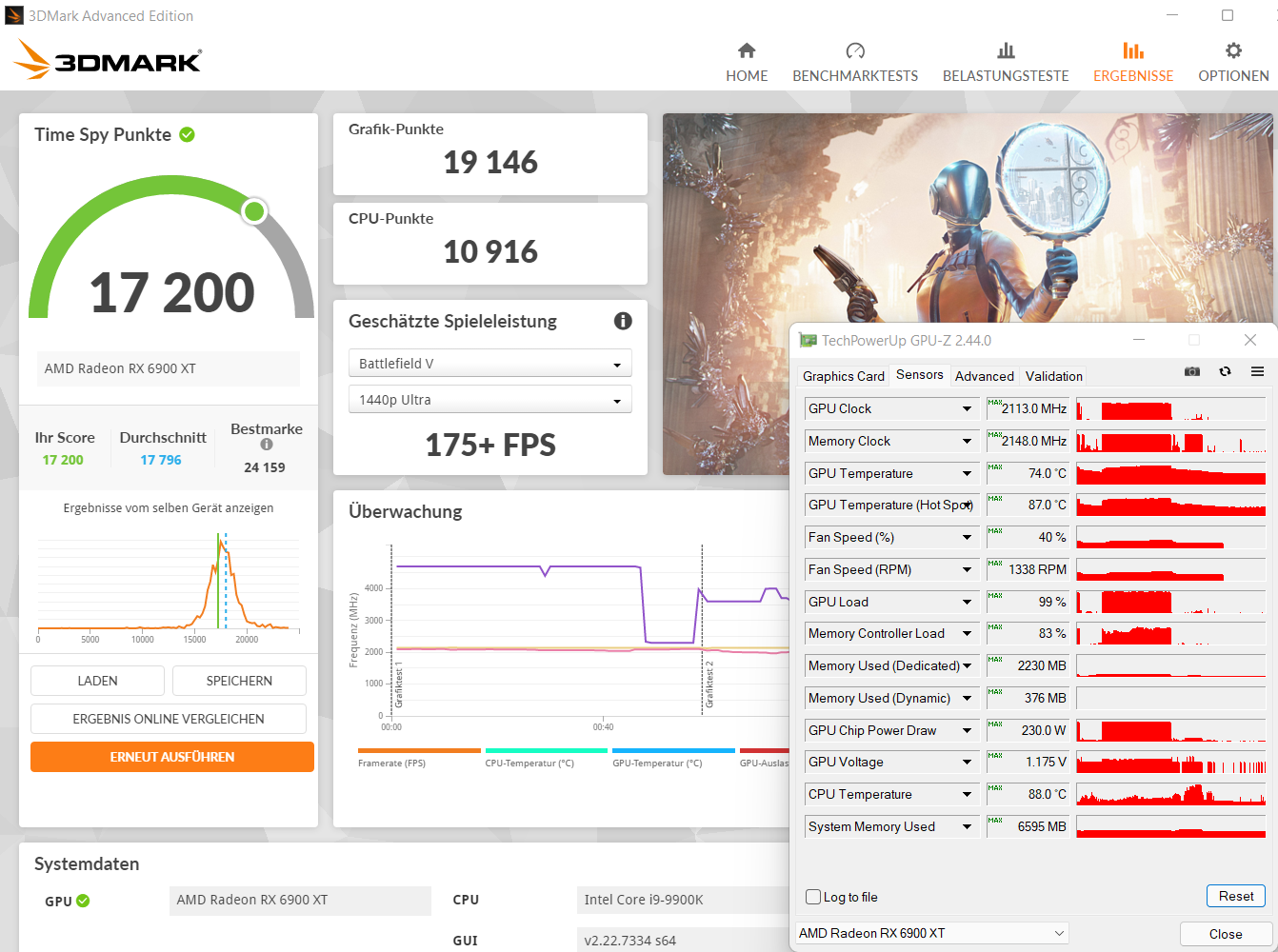Image resolution: width=1278 pixels, height=952 pixels.
Task: Click the score distribution histogram chart
Action: click(x=169, y=583)
